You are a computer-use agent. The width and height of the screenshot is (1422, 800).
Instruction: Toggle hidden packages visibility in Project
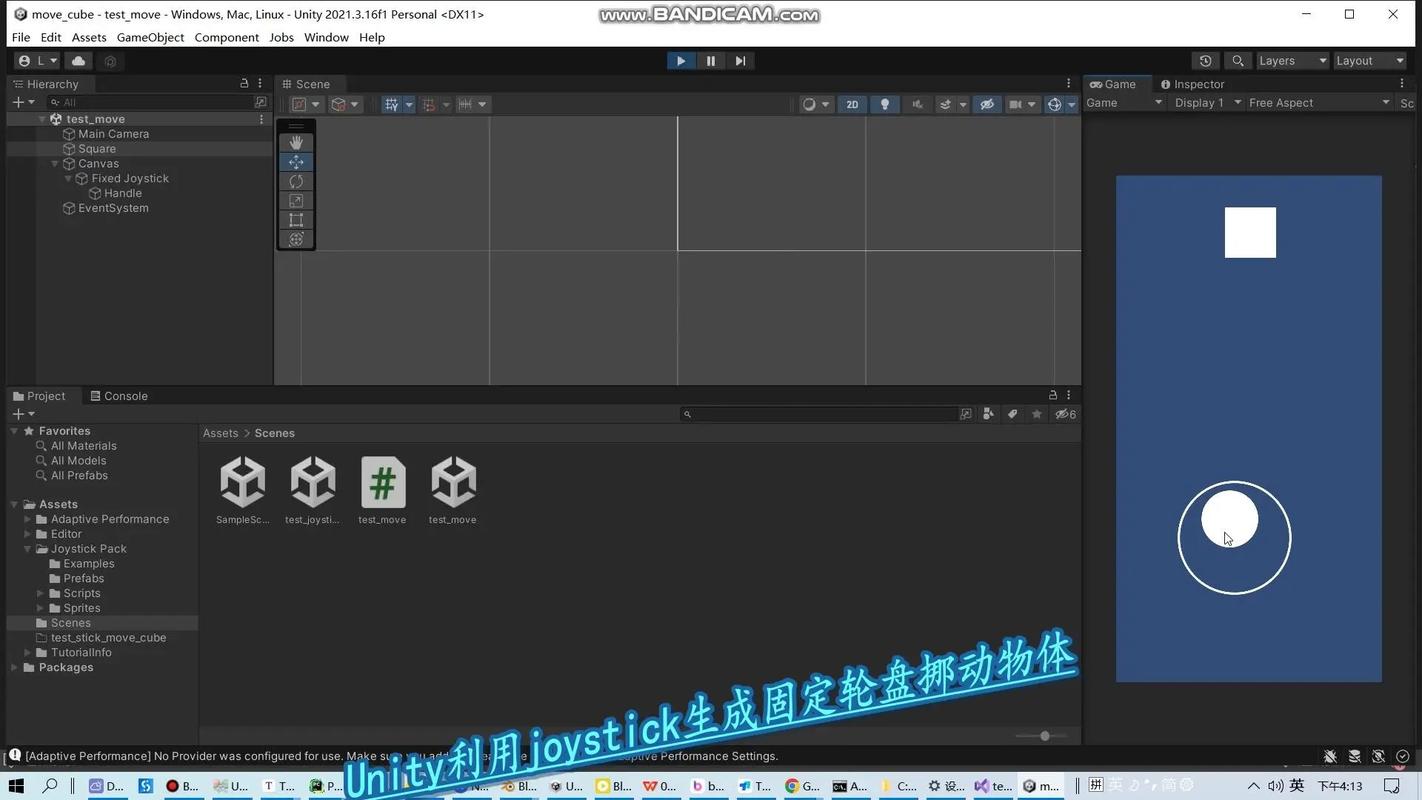[x=1066, y=414]
